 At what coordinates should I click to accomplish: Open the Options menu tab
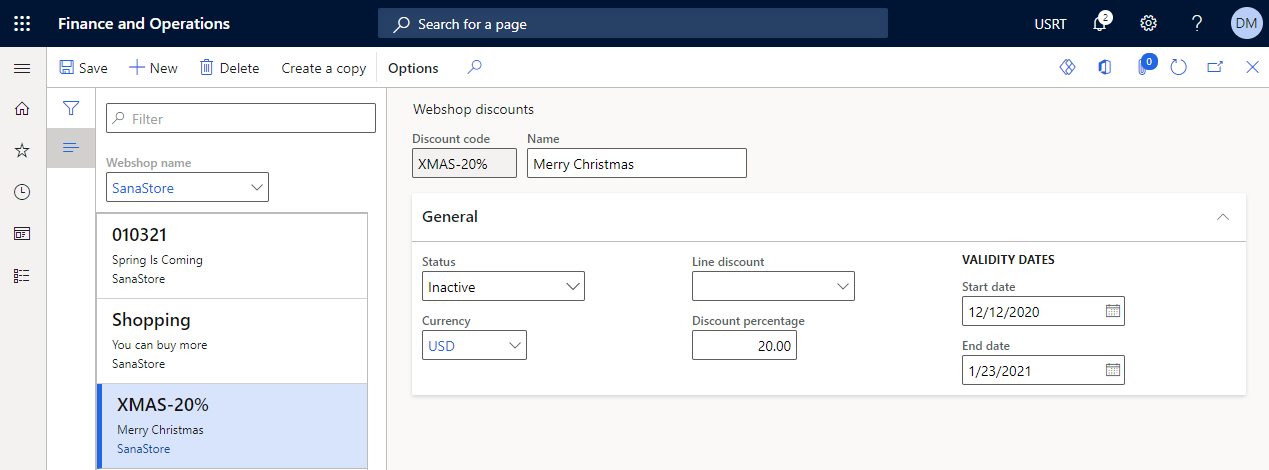pyautogui.click(x=413, y=68)
